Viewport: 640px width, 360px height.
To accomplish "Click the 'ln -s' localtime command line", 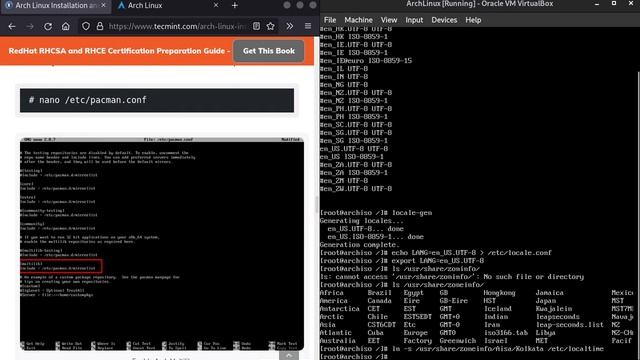I will point(462,349).
